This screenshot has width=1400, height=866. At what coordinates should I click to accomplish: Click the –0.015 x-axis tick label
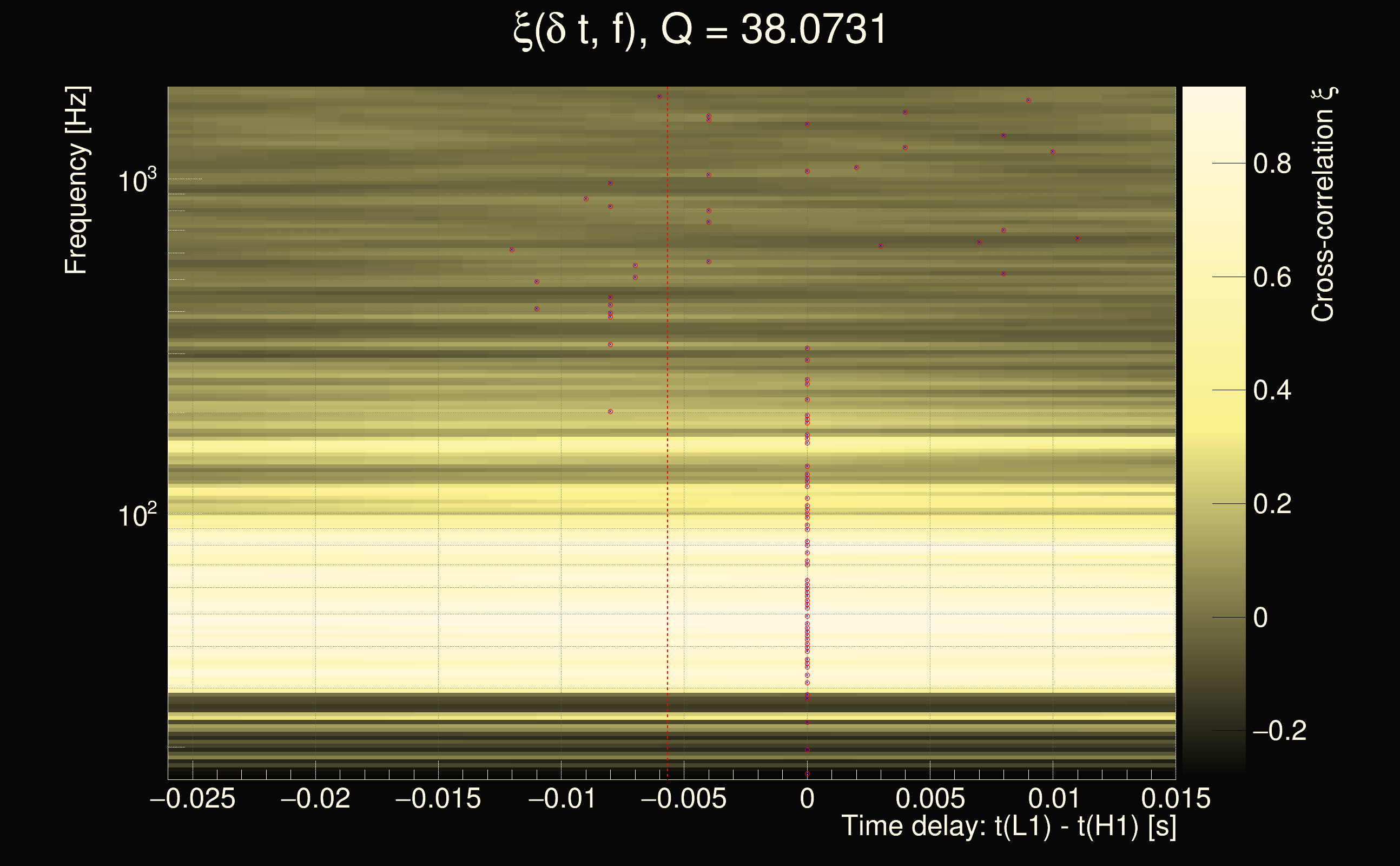pyautogui.click(x=438, y=799)
